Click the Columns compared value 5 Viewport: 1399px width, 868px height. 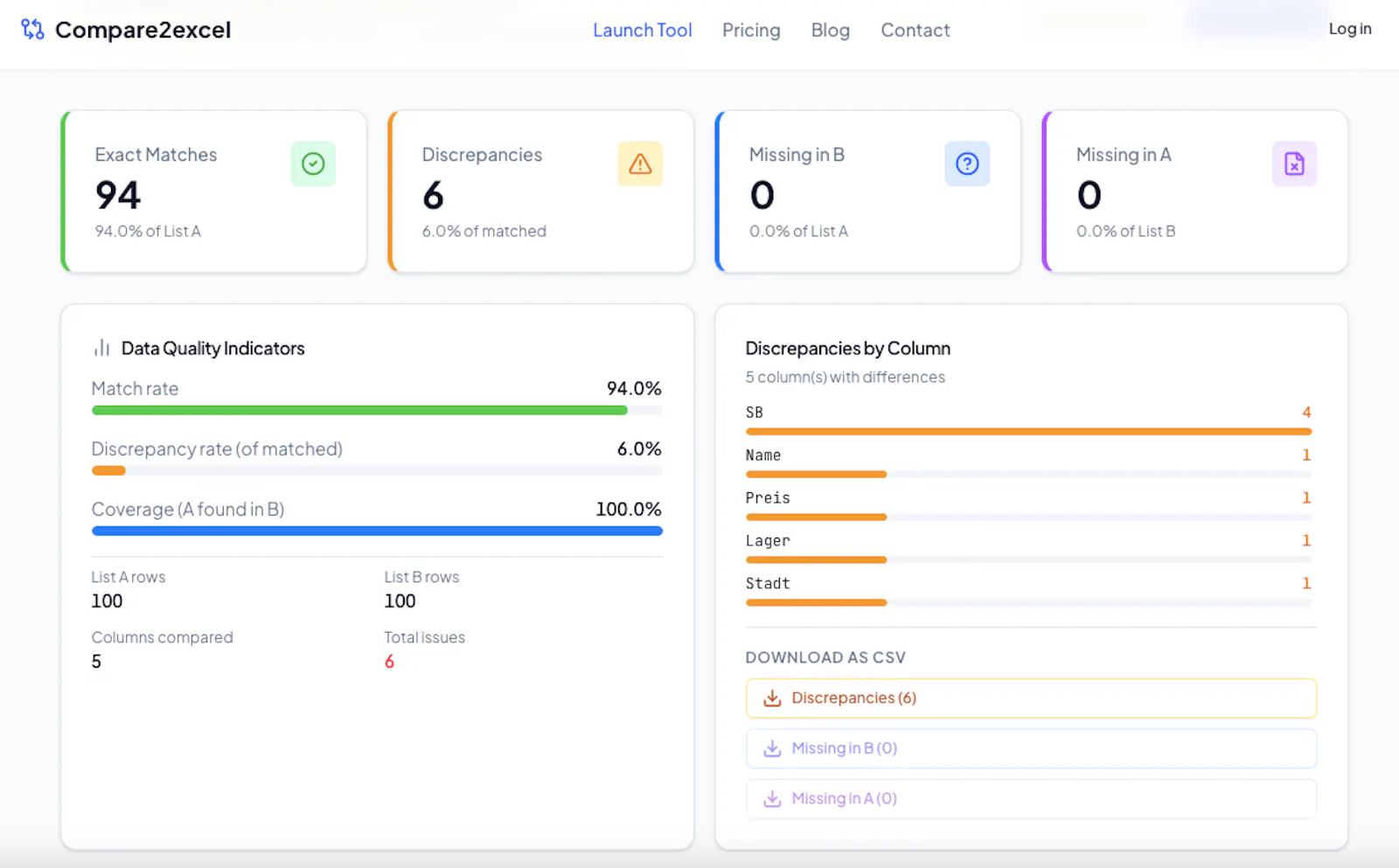pos(96,662)
